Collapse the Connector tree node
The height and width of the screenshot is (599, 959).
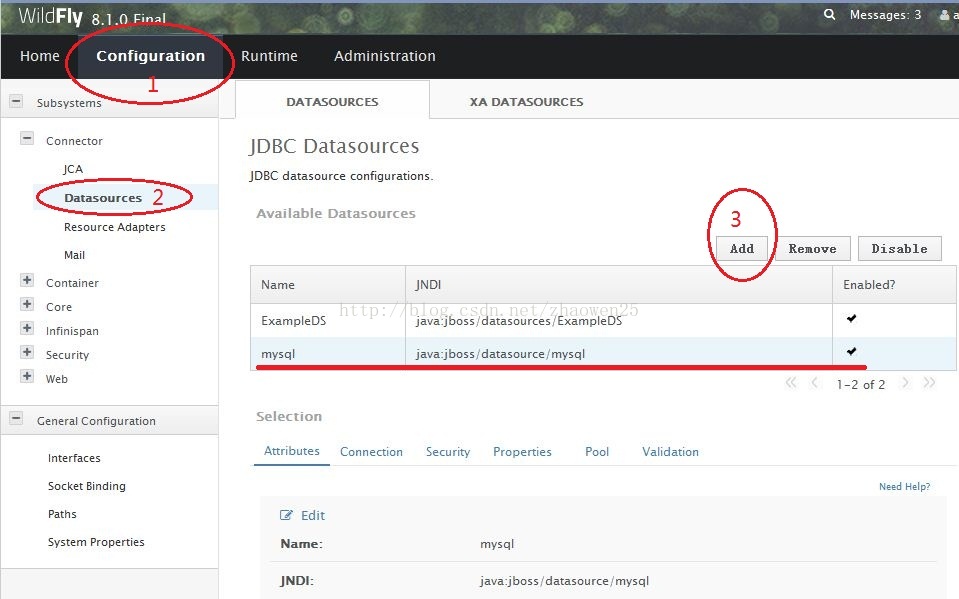tap(27, 138)
